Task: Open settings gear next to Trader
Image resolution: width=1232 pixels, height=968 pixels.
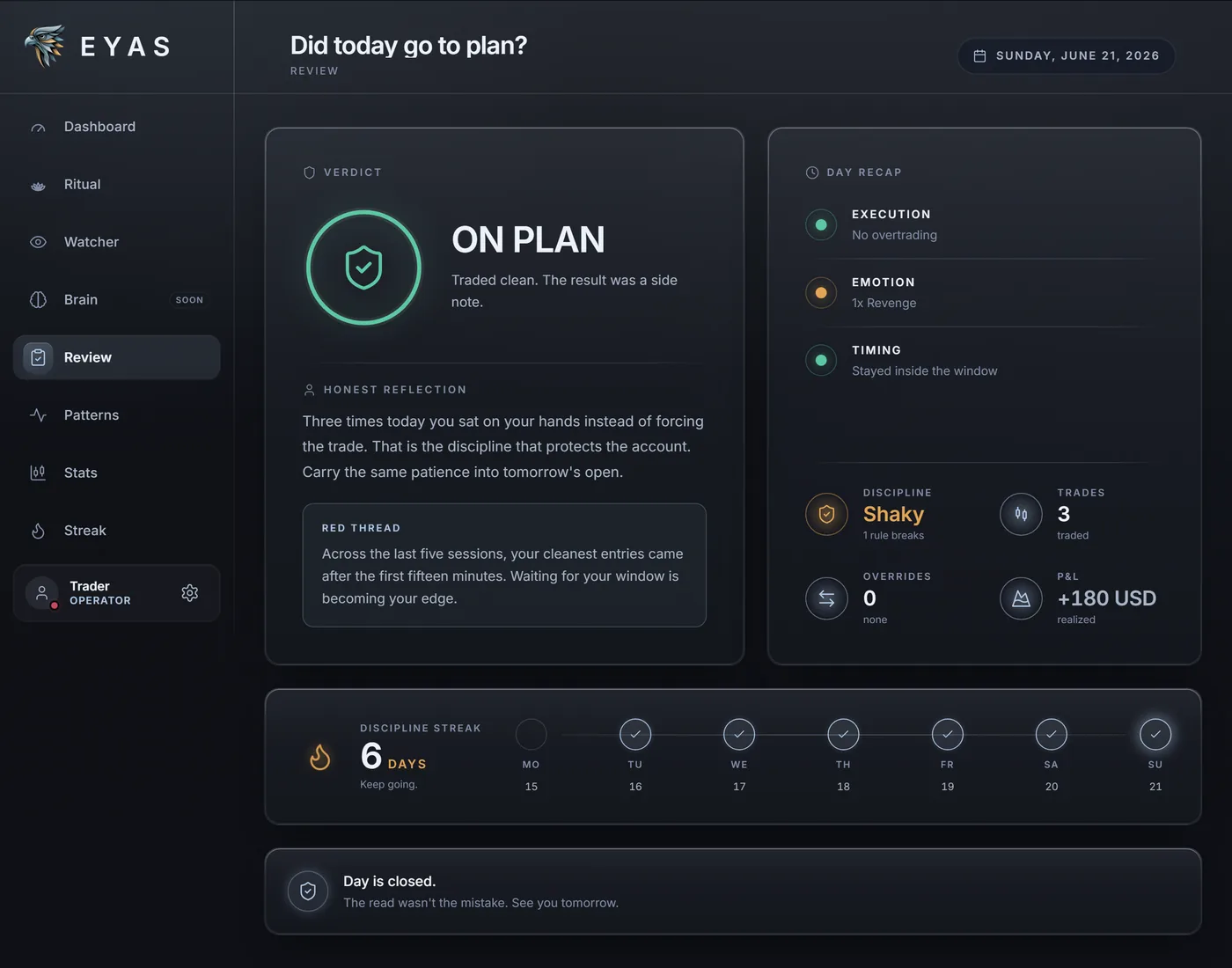Action: pyautogui.click(x=189, y=593)
